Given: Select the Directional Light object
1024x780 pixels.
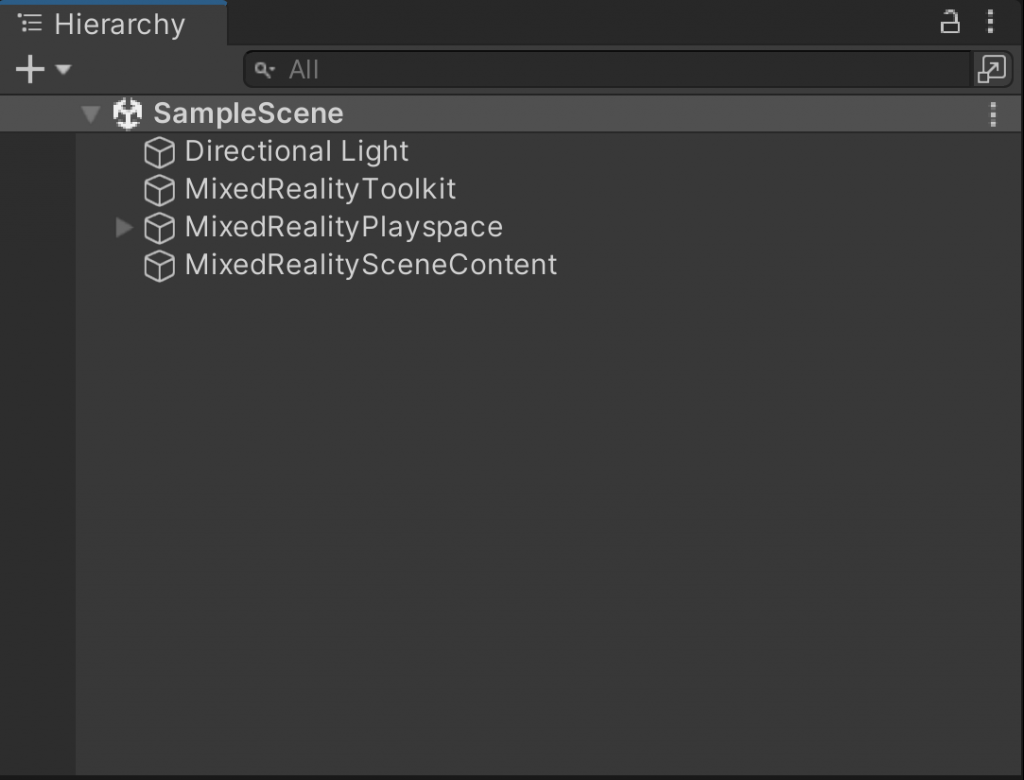Looking at the screenshot, I should click(296, 152).
